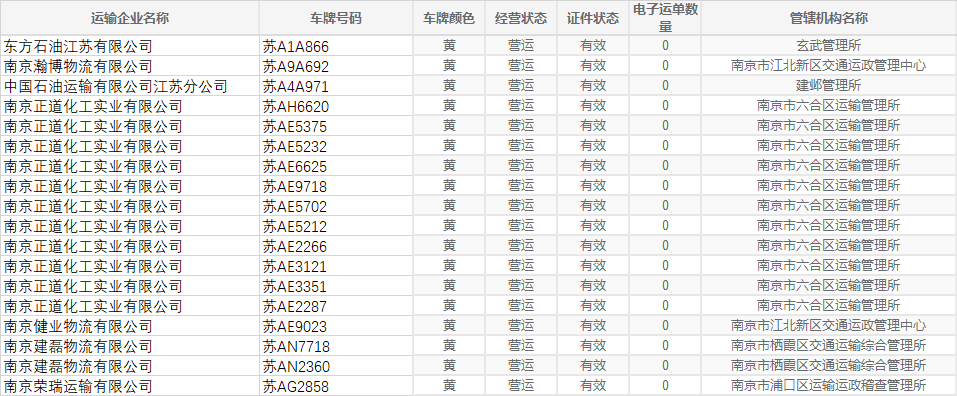Click 南京正道化工实业有限公司 in 苏AH6620 row
This screenshot has height=396, width=957.
(129, 106)
